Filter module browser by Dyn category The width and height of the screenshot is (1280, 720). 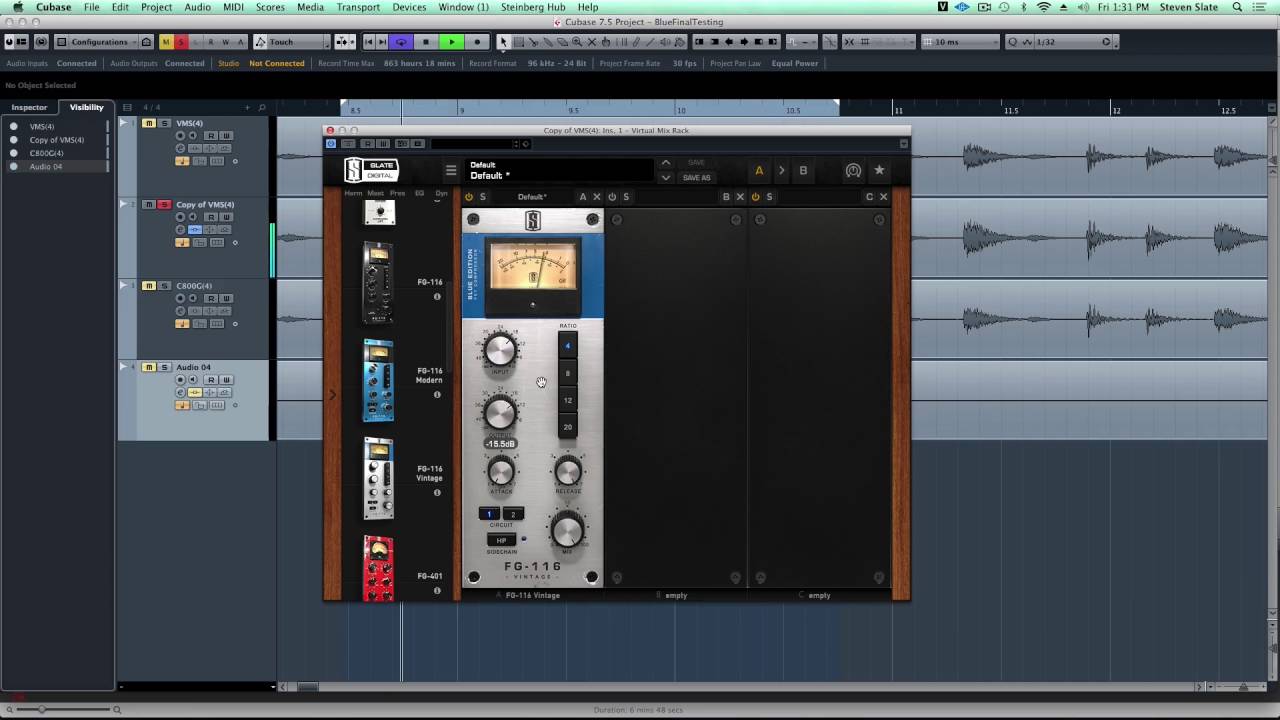441,193
